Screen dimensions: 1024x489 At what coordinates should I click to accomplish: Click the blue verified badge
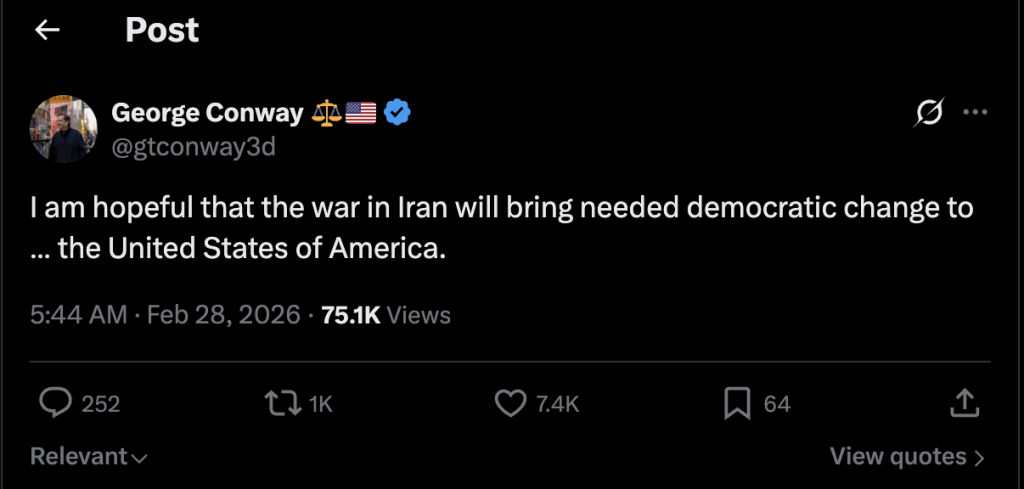coord(398,114)
